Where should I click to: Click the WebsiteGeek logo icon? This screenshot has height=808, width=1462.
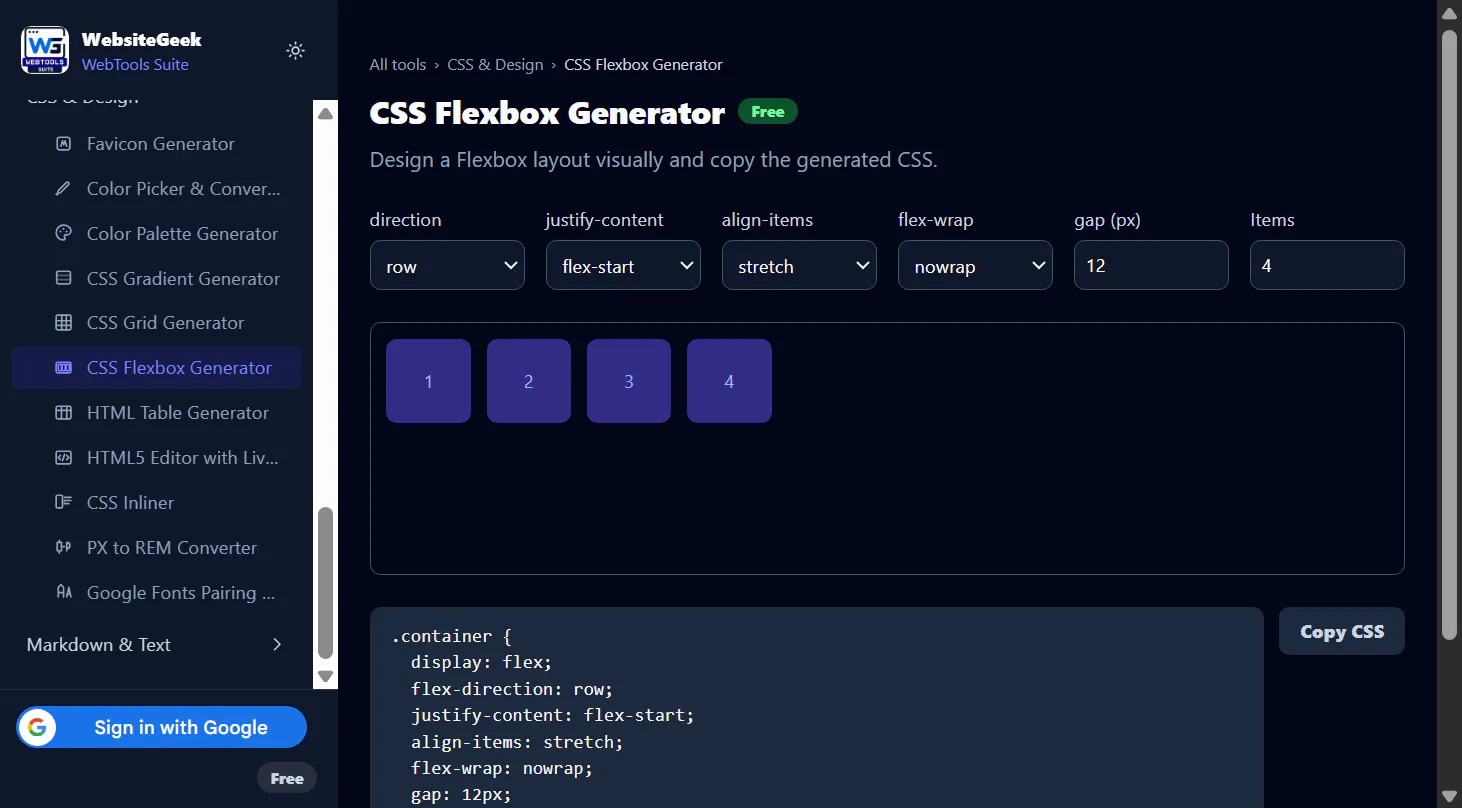tap(45, 50)
